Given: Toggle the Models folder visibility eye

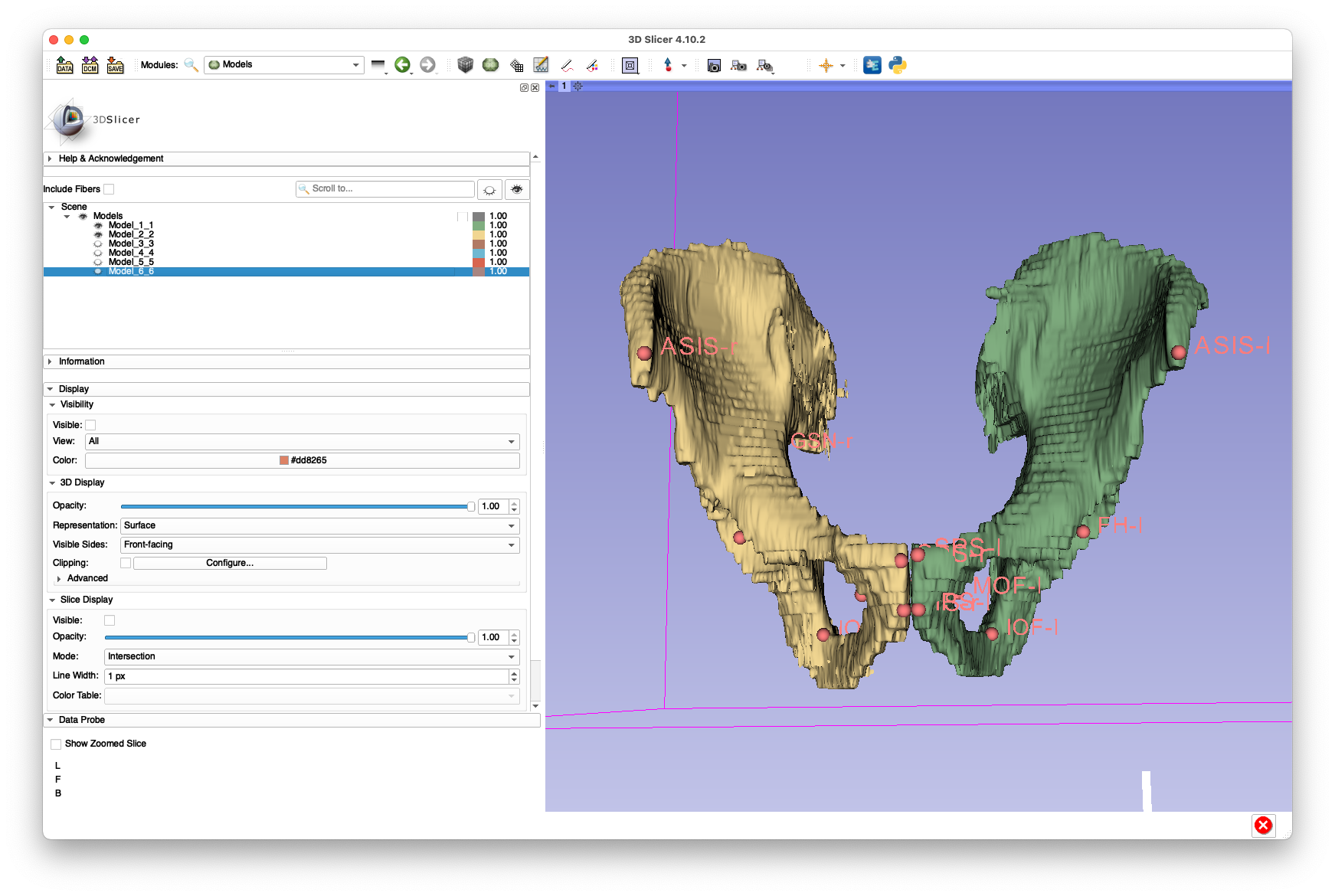Looking at the screenshot, I should 83,216.
